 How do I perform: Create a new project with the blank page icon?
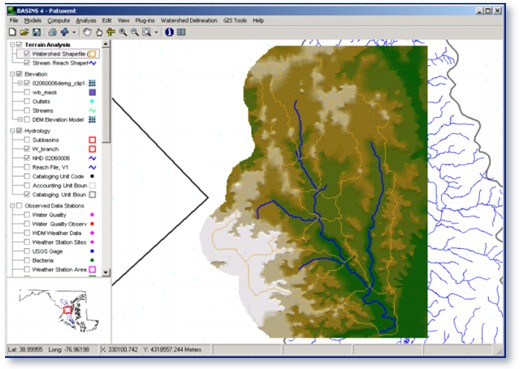pos(12,32)
